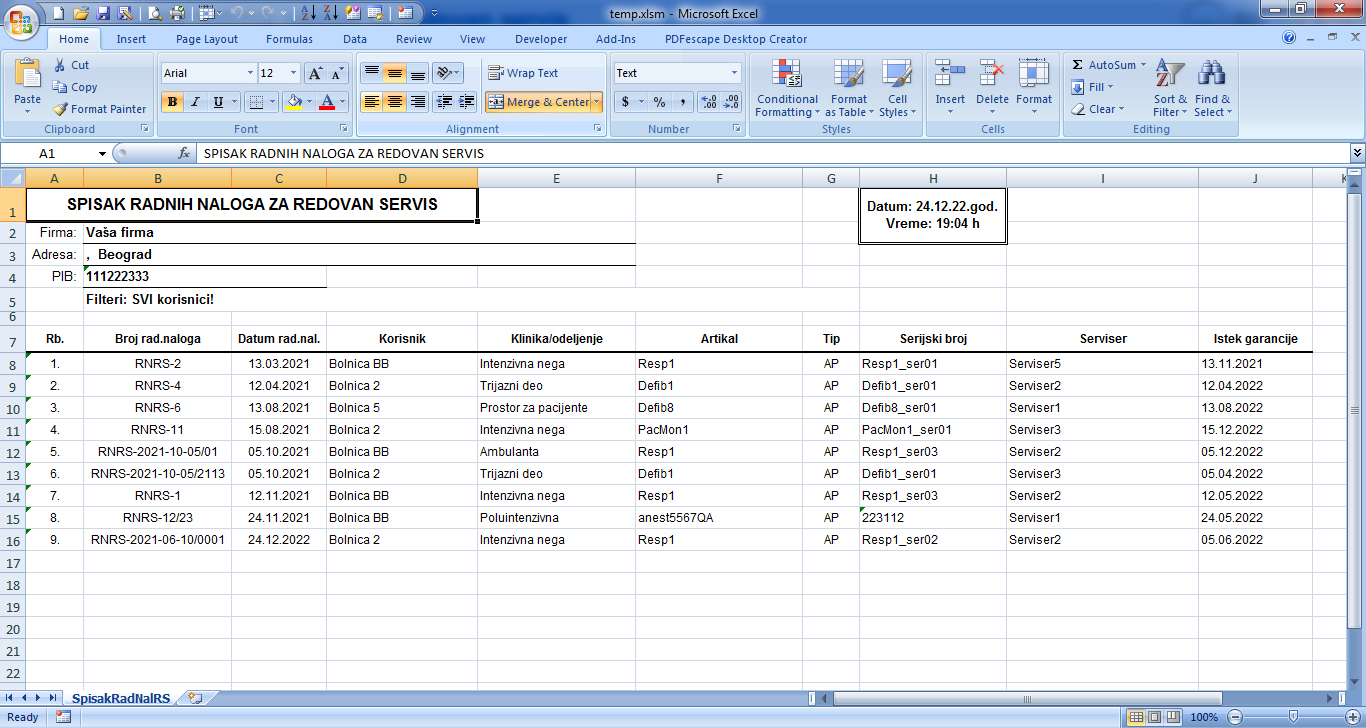
Task: Apply Accounting Number Format dollar icon
Action: point(626,102)
